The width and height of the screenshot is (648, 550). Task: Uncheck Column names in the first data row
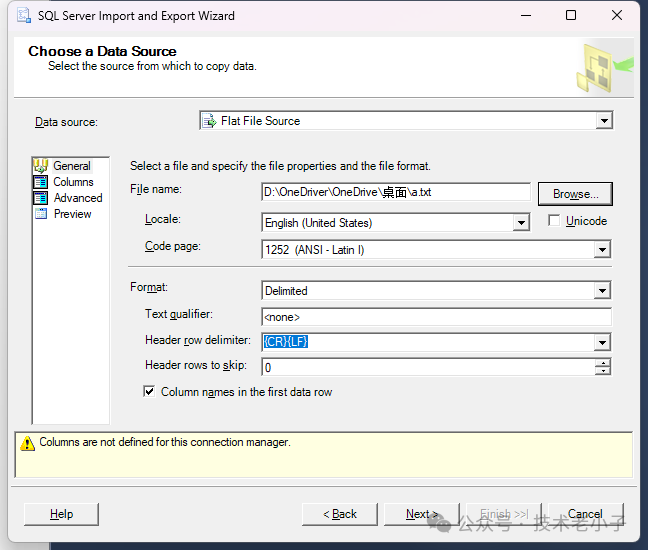pyautogui.click(x=150, y=392)
